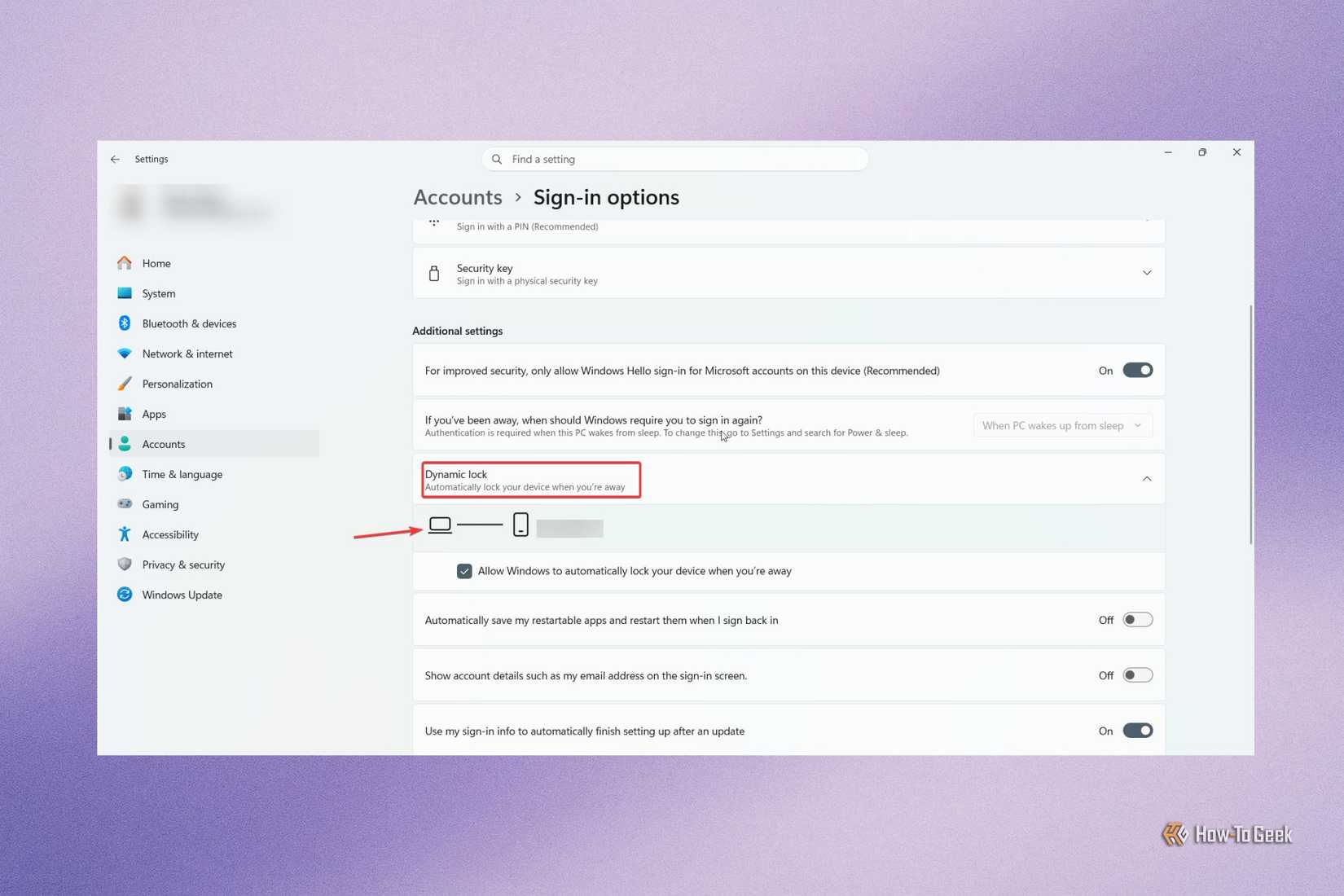Open Privacy & security settings page
Screen dimensions: 1344x896
[215, 564]
